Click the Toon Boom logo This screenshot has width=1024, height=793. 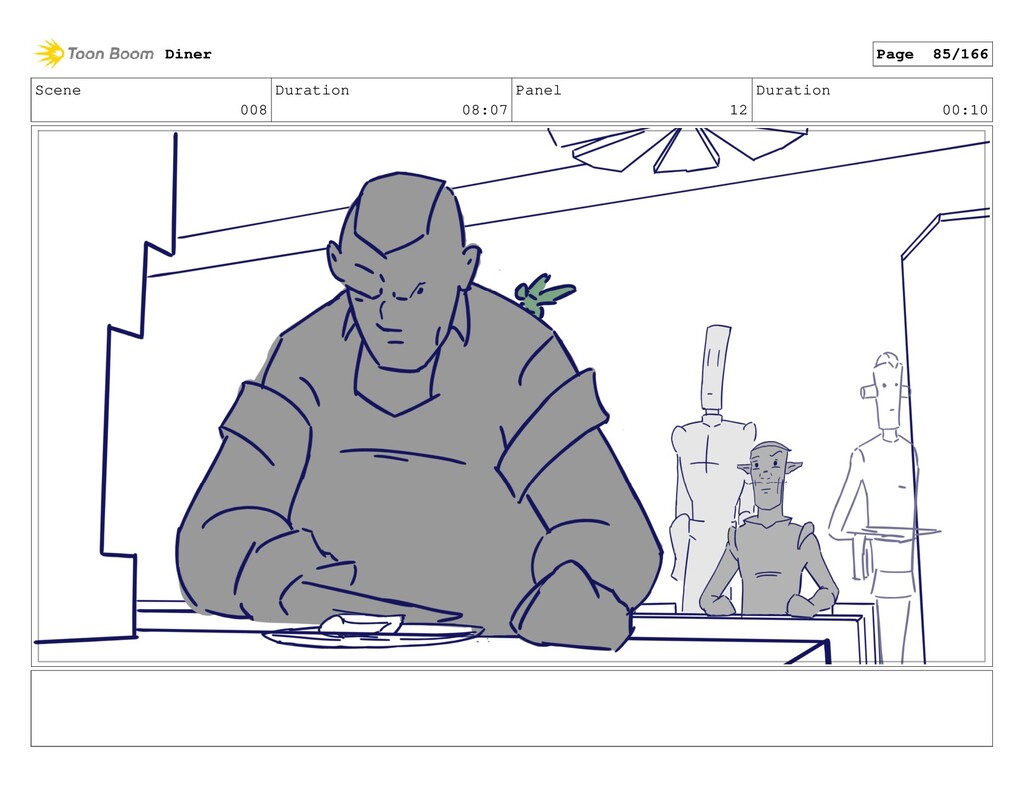click(x=94, y=54)
